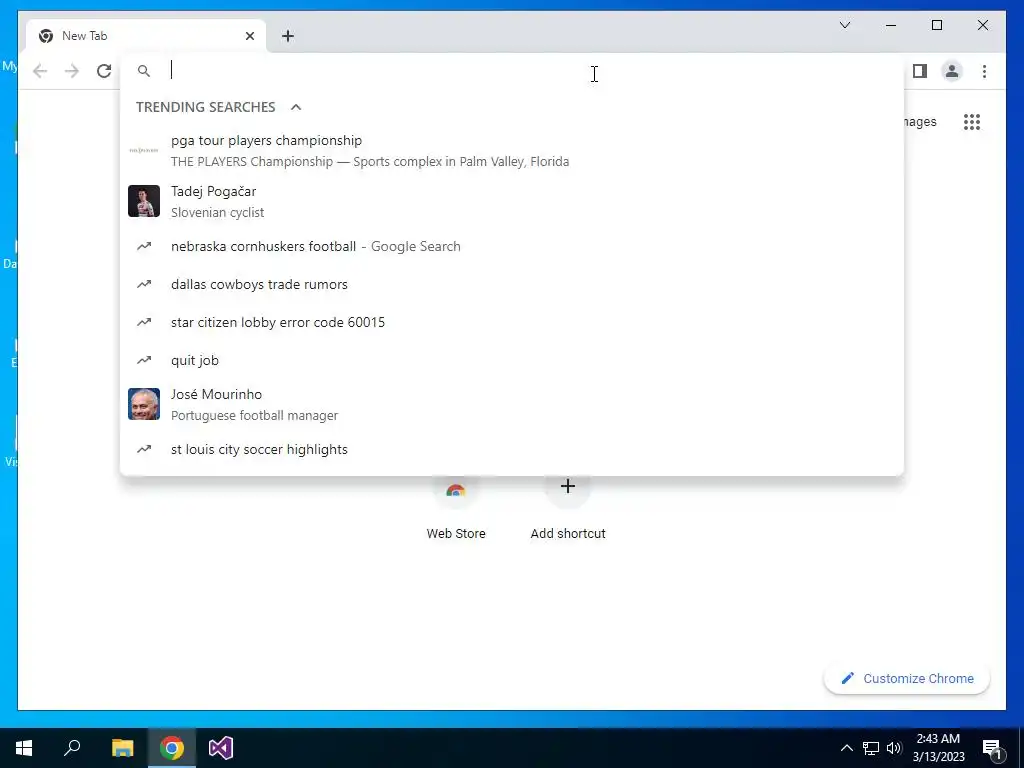Select Tadej Pogačar suggestion

click(512, 201)
